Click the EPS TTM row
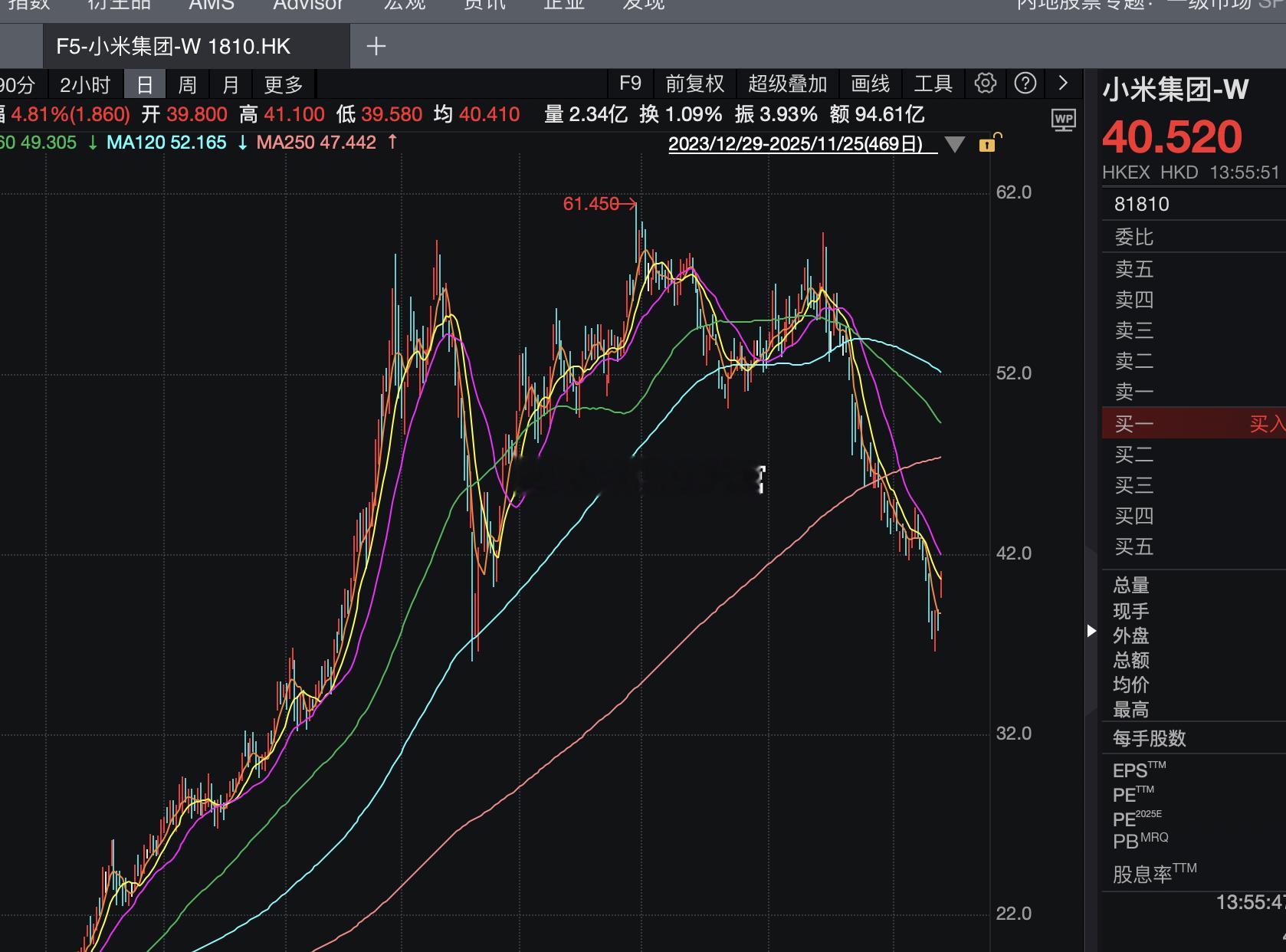This screenshot has height=952, width=1286. tap(1194, 770)
